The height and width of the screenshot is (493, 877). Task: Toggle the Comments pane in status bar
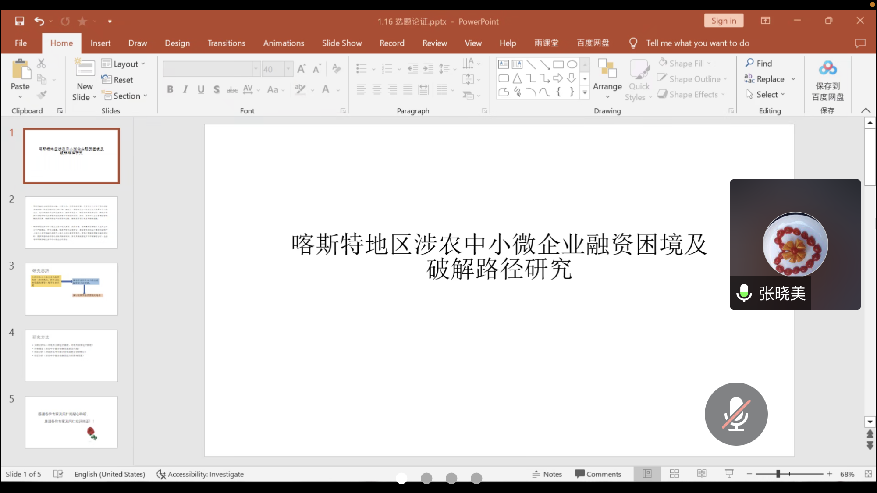point(598,474)
